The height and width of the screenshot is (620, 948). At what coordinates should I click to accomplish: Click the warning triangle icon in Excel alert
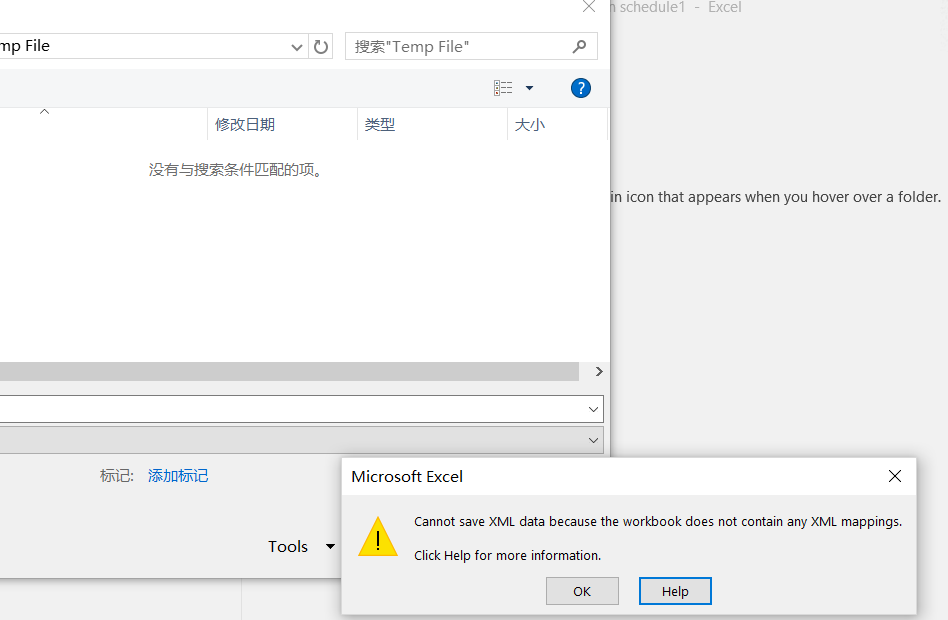coord(378,537)
